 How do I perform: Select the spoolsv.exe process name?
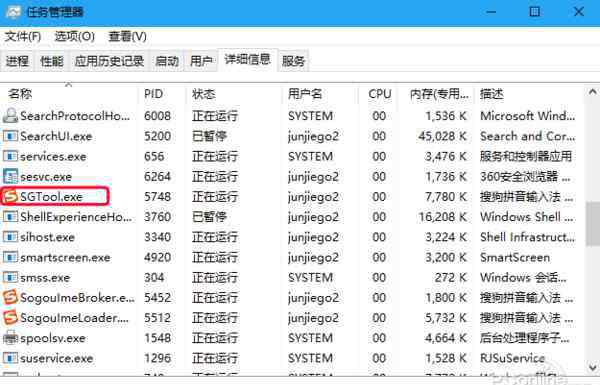(x=53, y=338)
